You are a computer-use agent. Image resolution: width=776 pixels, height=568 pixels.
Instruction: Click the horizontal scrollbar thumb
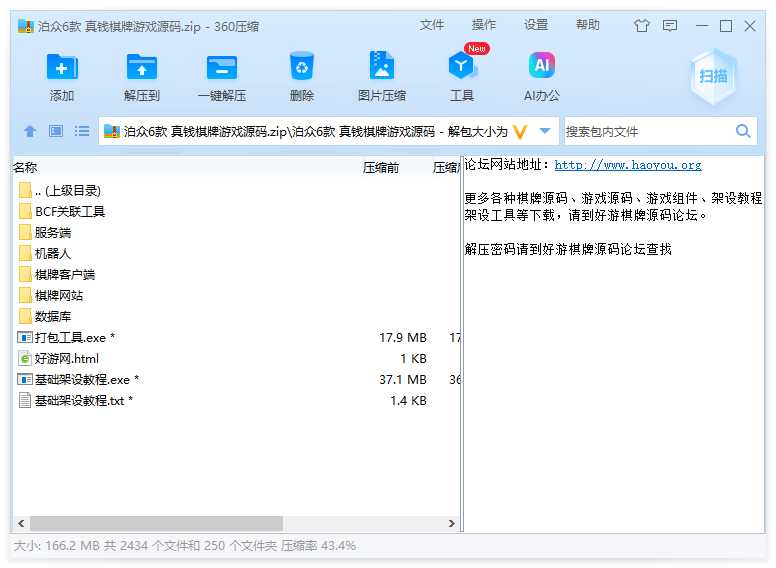click(156, 523)
